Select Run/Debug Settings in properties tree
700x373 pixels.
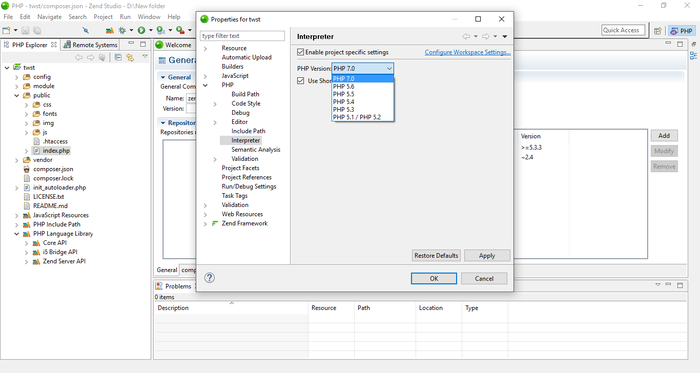tap(249, 186)
